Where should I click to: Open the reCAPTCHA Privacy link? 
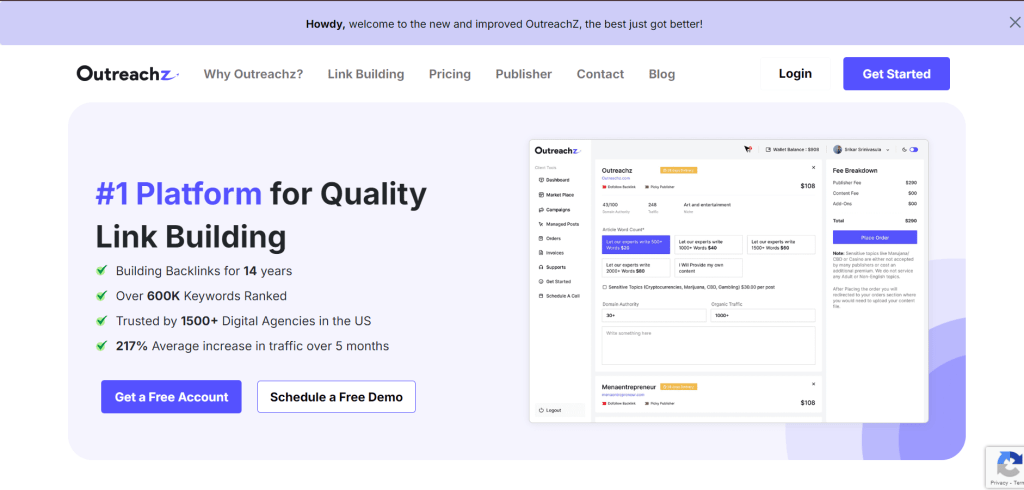(1000, 483)
